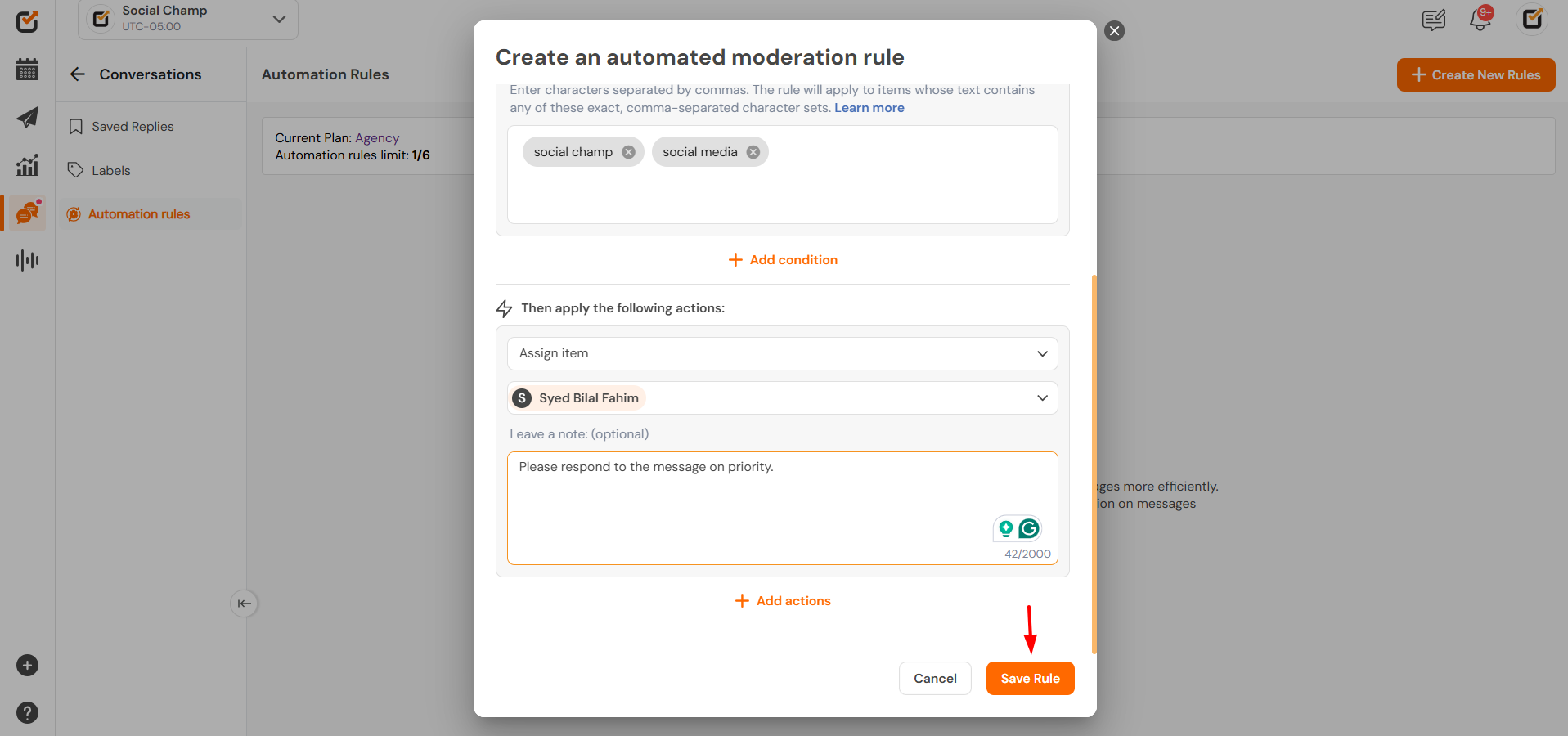
Task: Click the Automation rules icon
Action: pyautogui.click(x=74, y=214)
